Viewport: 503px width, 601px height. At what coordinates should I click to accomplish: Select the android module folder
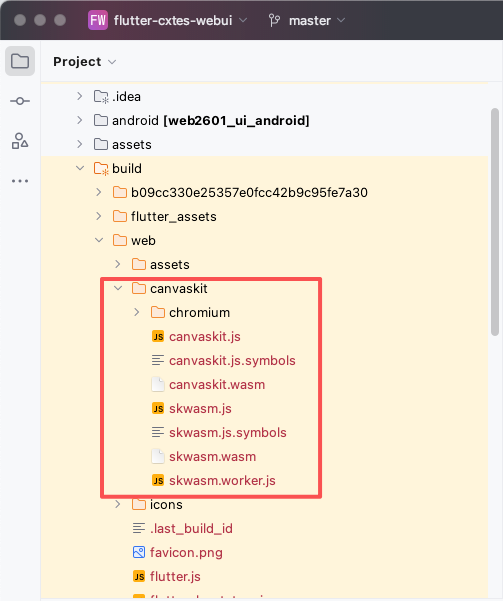coord(210,120)
